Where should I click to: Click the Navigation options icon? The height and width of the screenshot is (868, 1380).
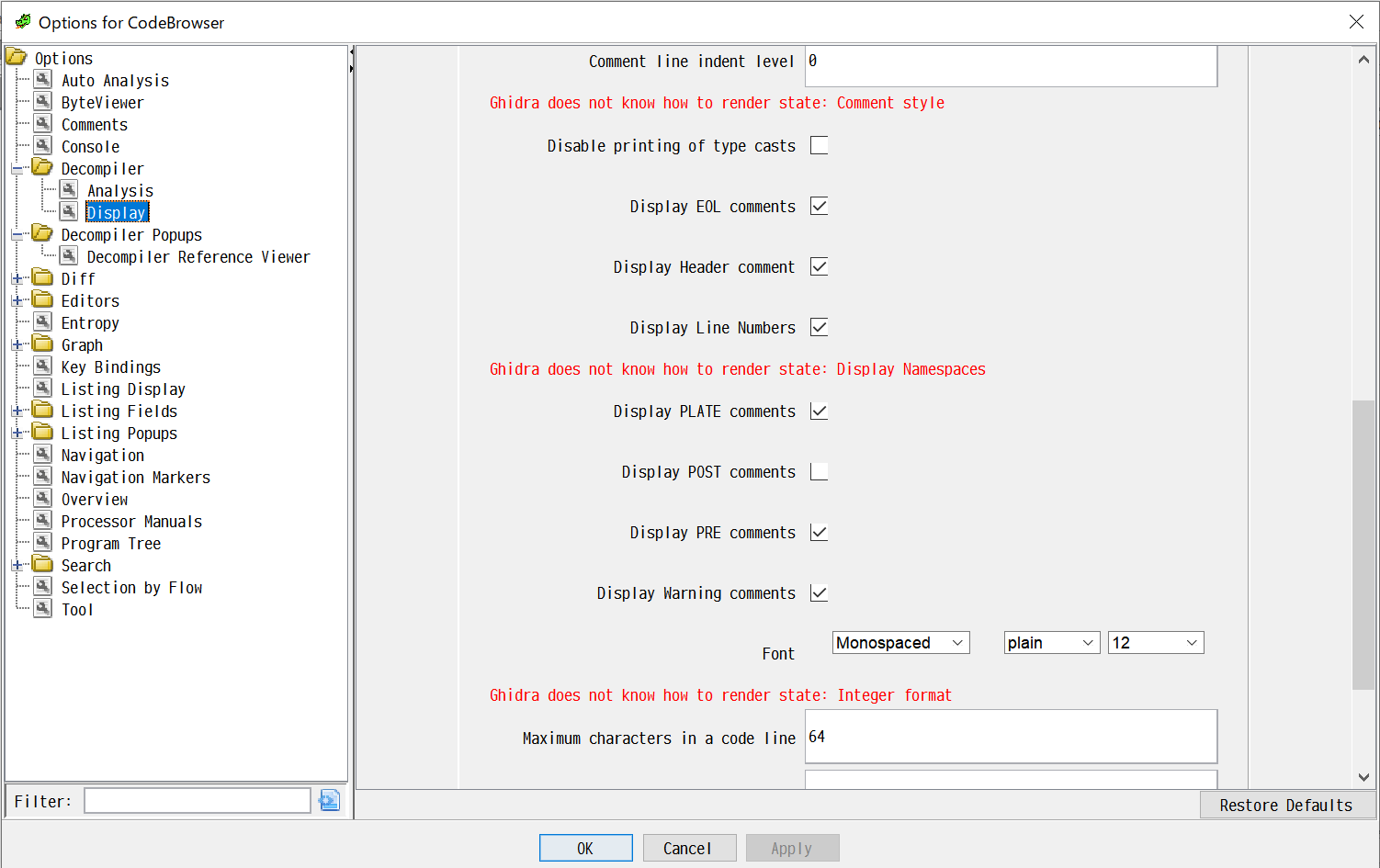(x=43, y=455)
